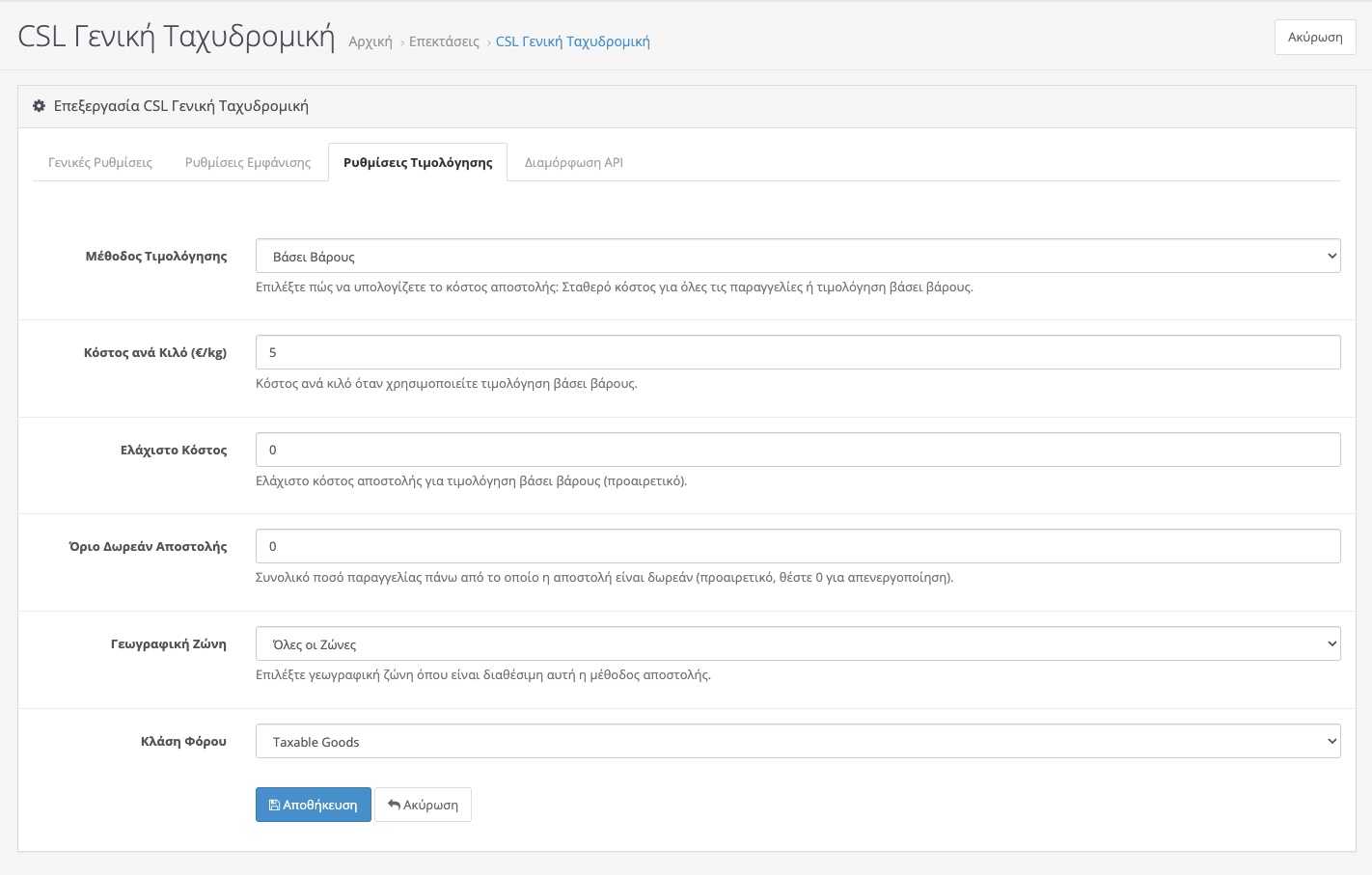
Task: Click the Γεωγραφική Ζώνη label
Action: pos(169,643)
